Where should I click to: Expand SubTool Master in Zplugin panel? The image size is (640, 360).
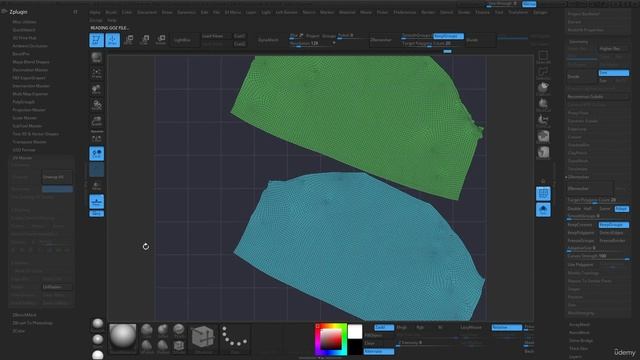point(27,126)
